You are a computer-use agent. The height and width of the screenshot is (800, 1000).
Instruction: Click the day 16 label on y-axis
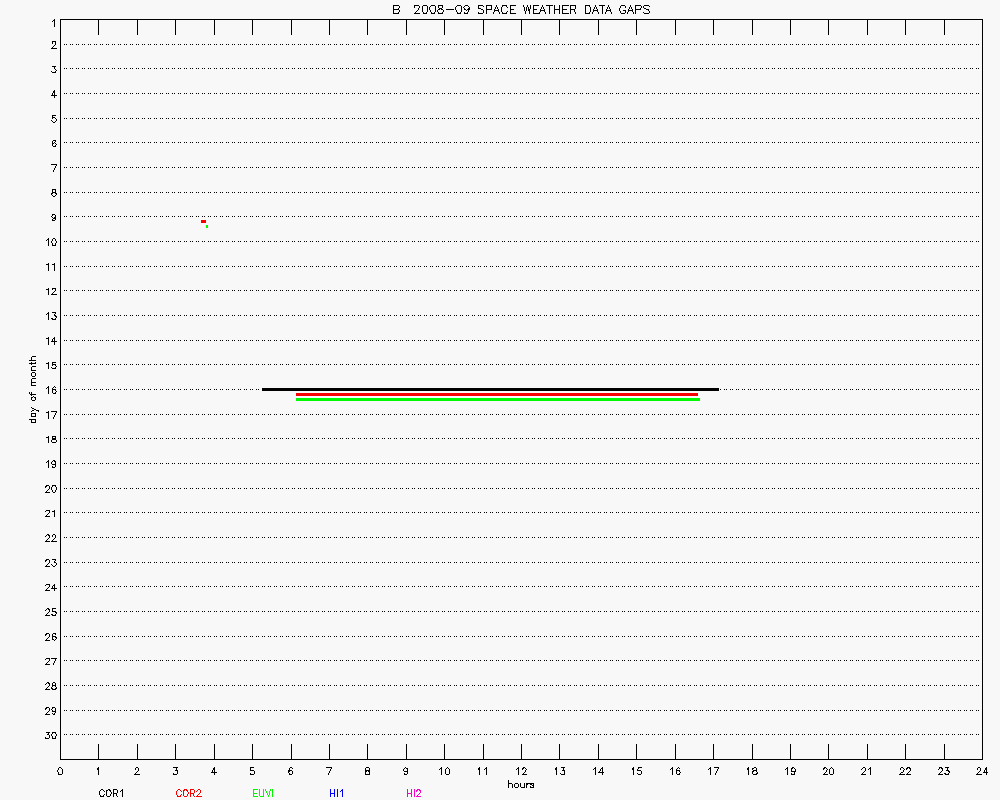[x=49, y=390]
